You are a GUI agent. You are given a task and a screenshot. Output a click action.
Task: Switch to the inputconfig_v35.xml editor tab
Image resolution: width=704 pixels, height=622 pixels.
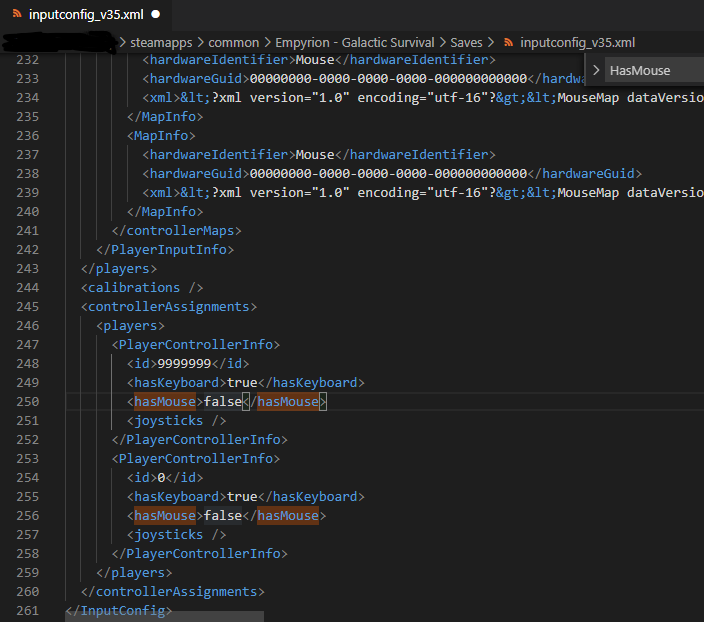[x=87, y=15]
